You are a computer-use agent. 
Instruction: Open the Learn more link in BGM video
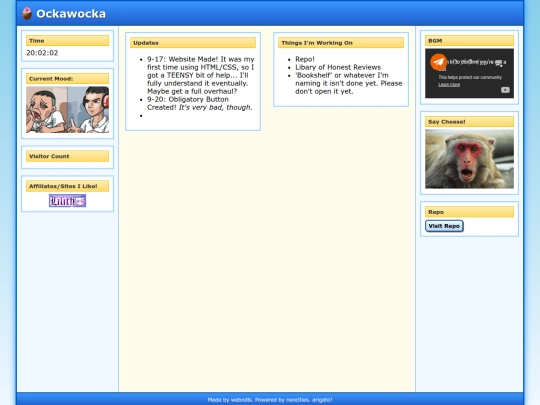[449, 85]
